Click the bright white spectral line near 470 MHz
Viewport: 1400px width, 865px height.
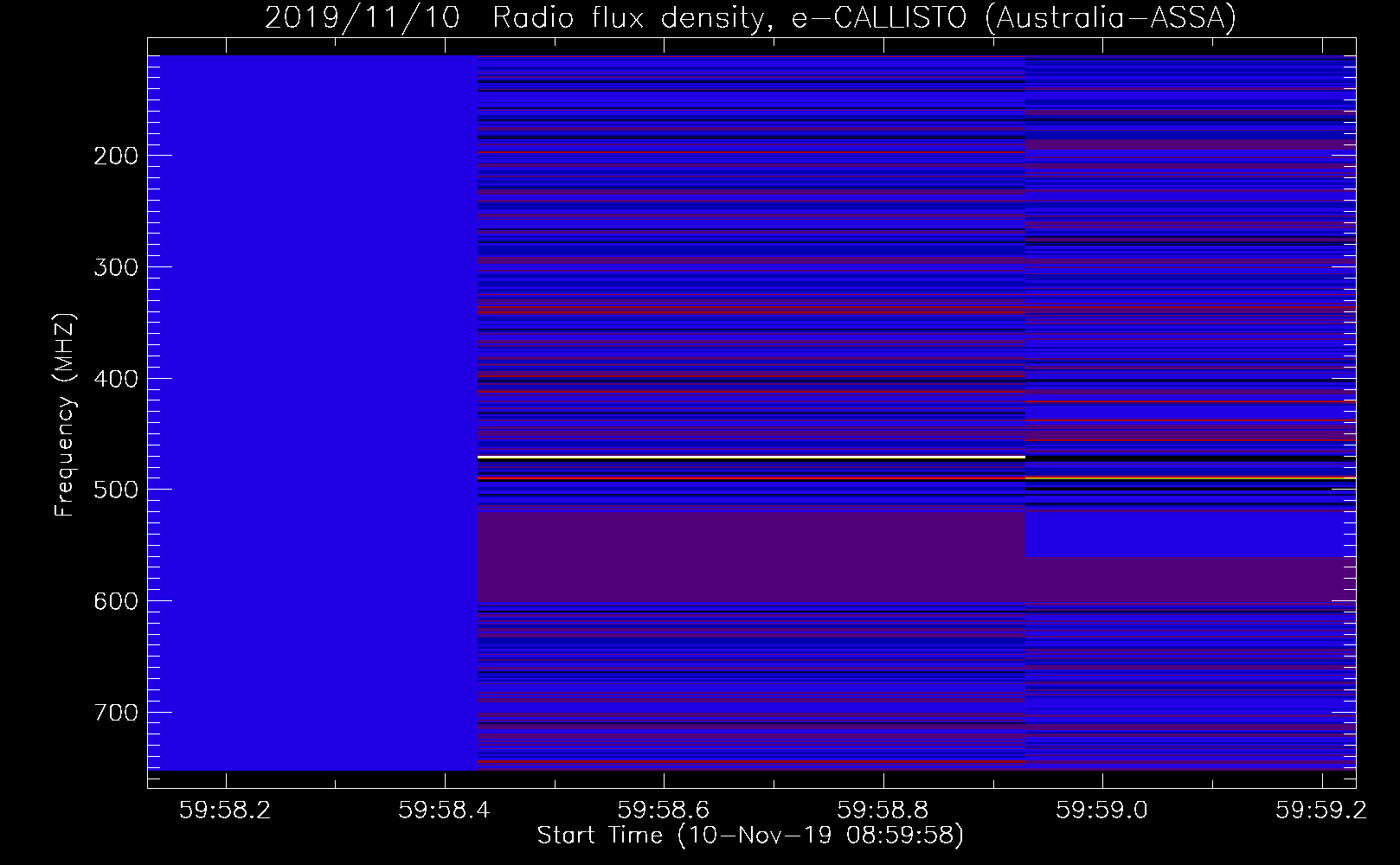[x=751, y=457]
